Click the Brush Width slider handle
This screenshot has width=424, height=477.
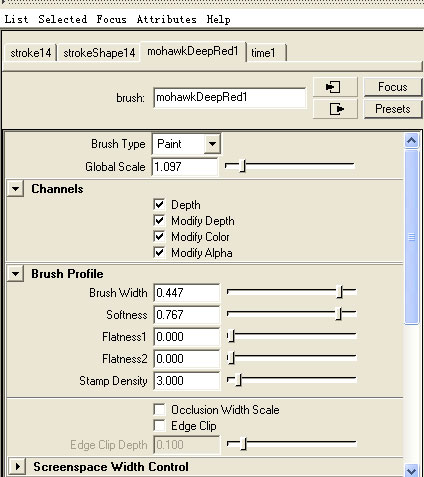pyautogui.click(x=339, y=291)
